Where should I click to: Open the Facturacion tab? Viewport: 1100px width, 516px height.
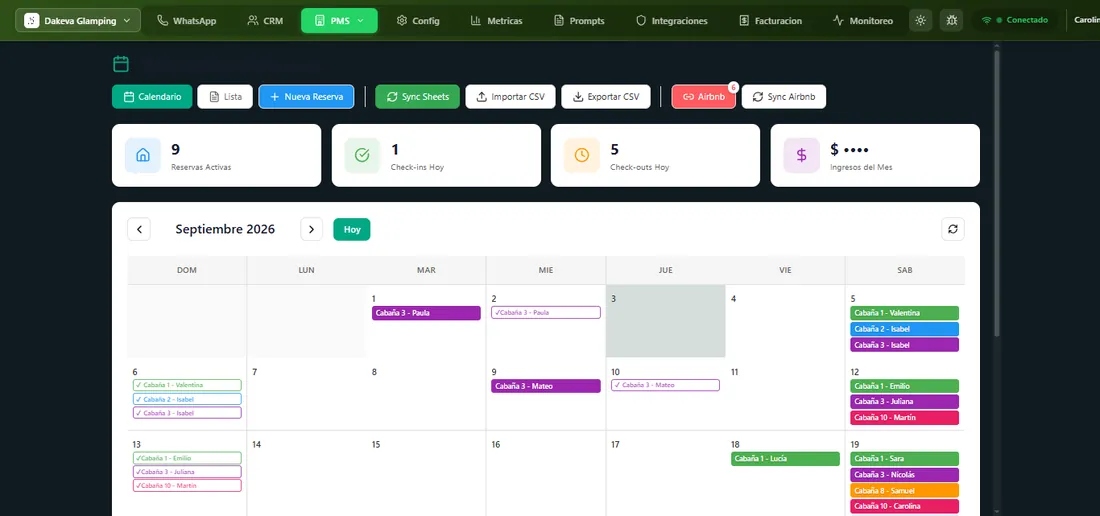coord(770,20)
